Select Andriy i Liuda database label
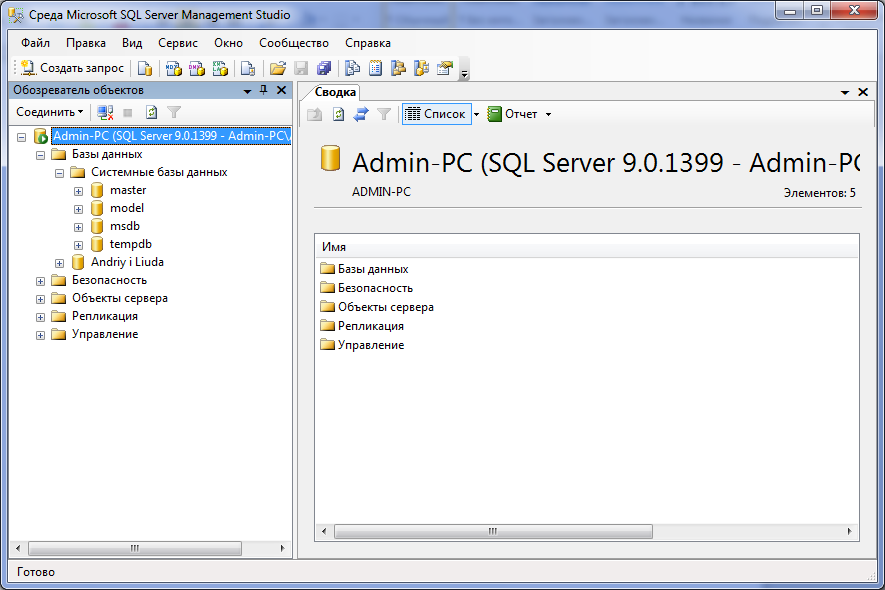 click(128, 262)
